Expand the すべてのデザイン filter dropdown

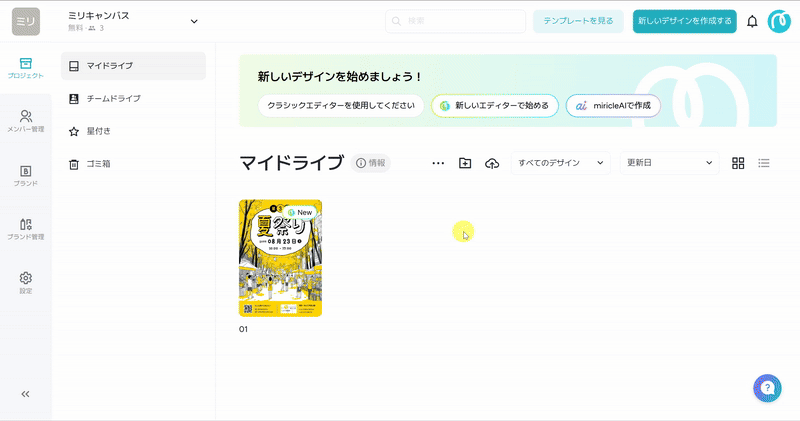tap(560, 163)
